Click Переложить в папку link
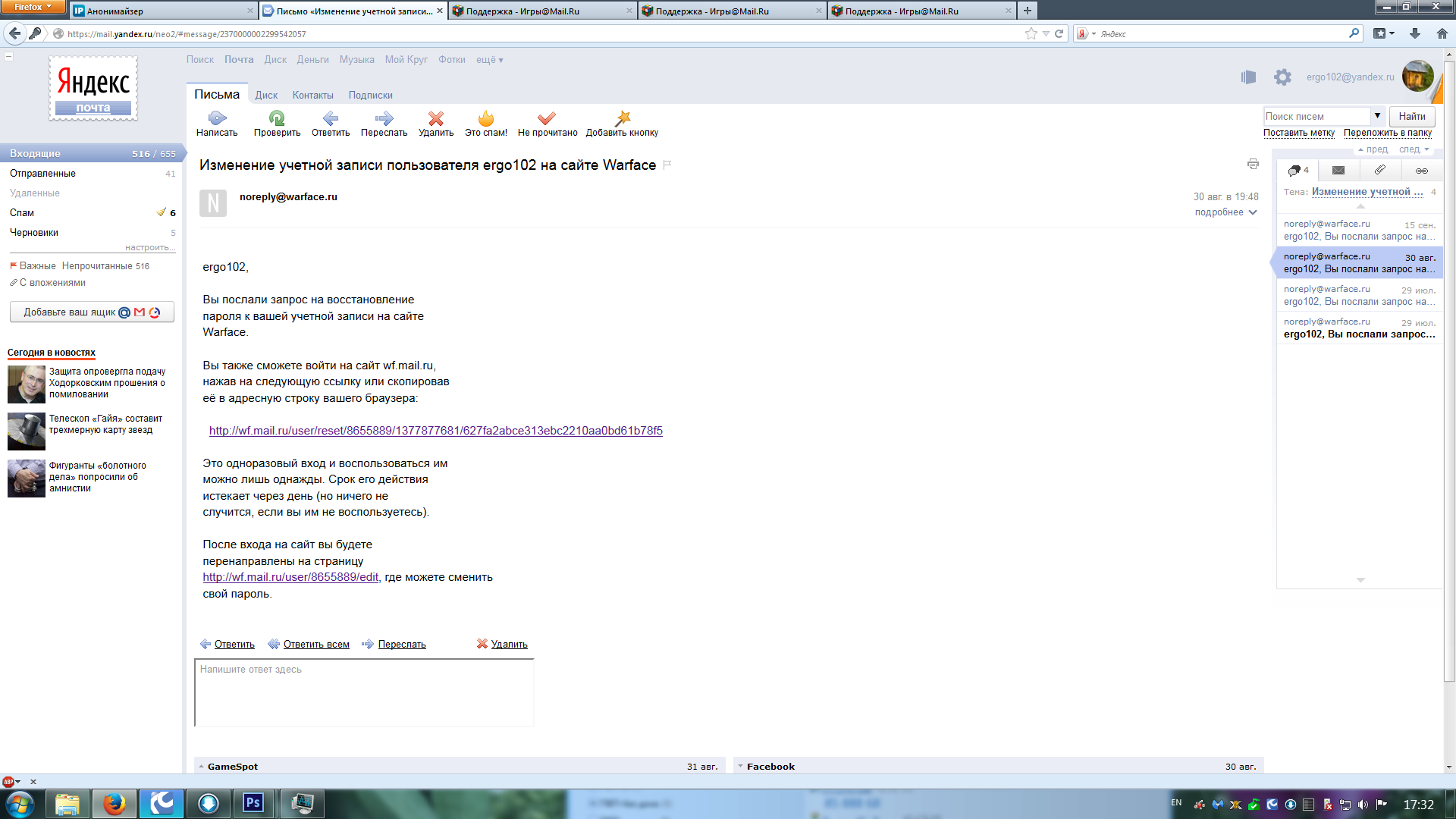 click(1388, 133)
